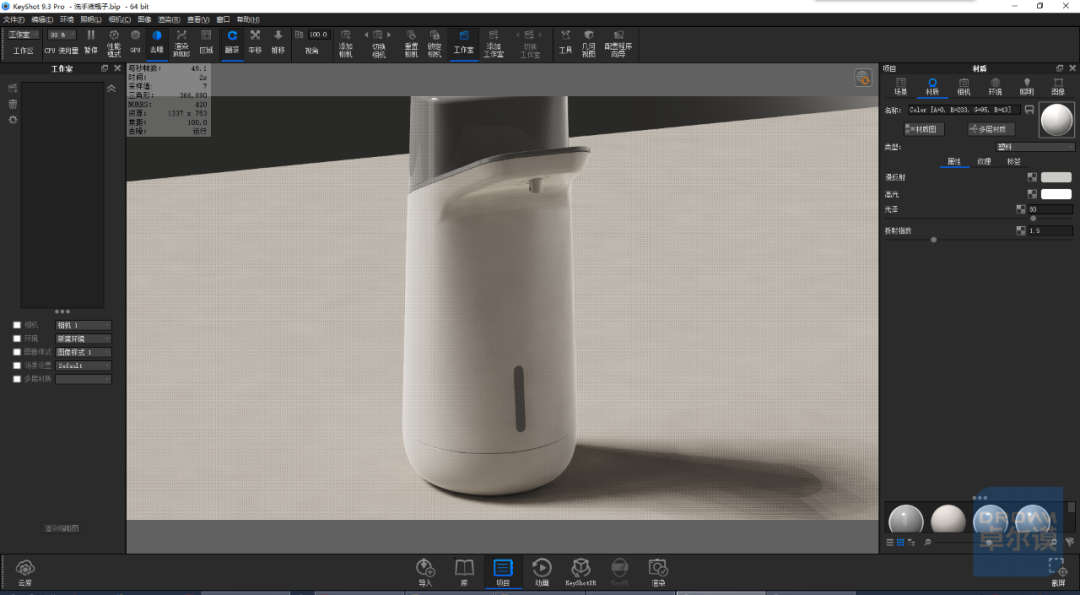
Task: Toggle 光泽 texture checker icon
Action: pos(1021,209)
